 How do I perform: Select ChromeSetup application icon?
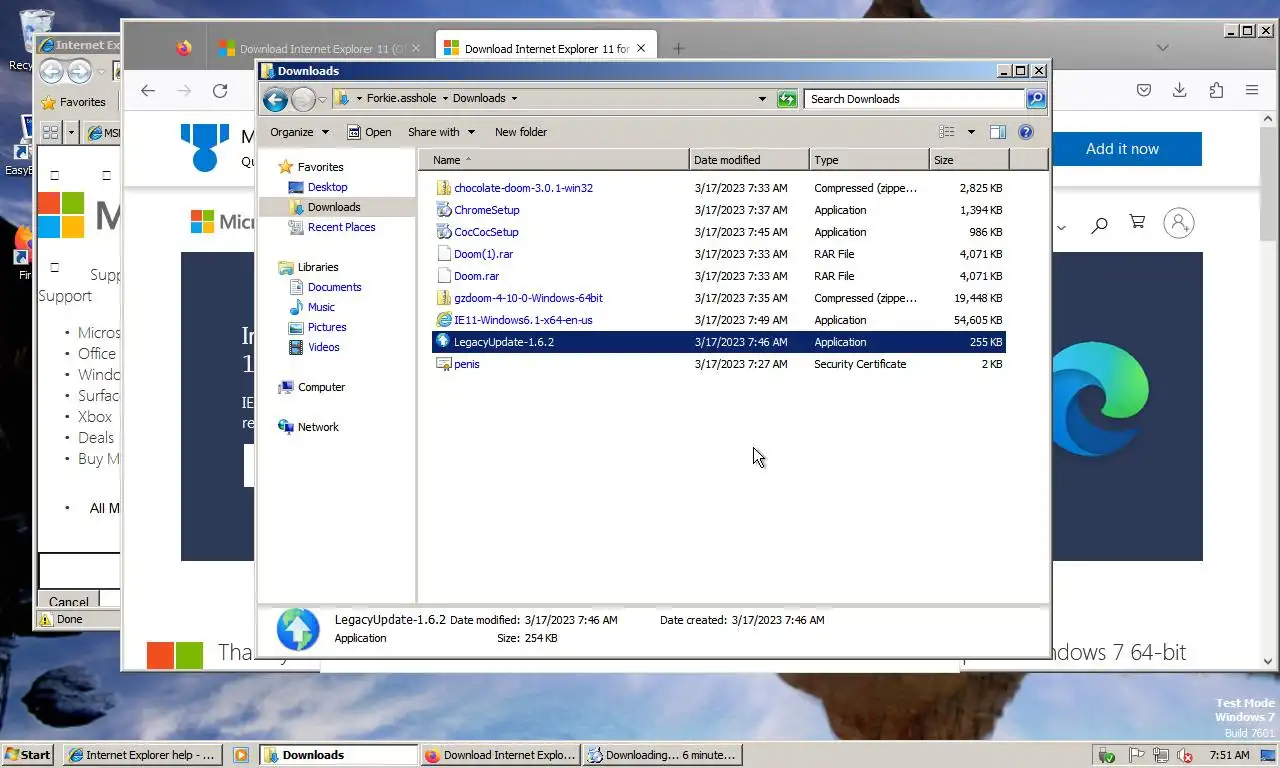pos(445,210)
